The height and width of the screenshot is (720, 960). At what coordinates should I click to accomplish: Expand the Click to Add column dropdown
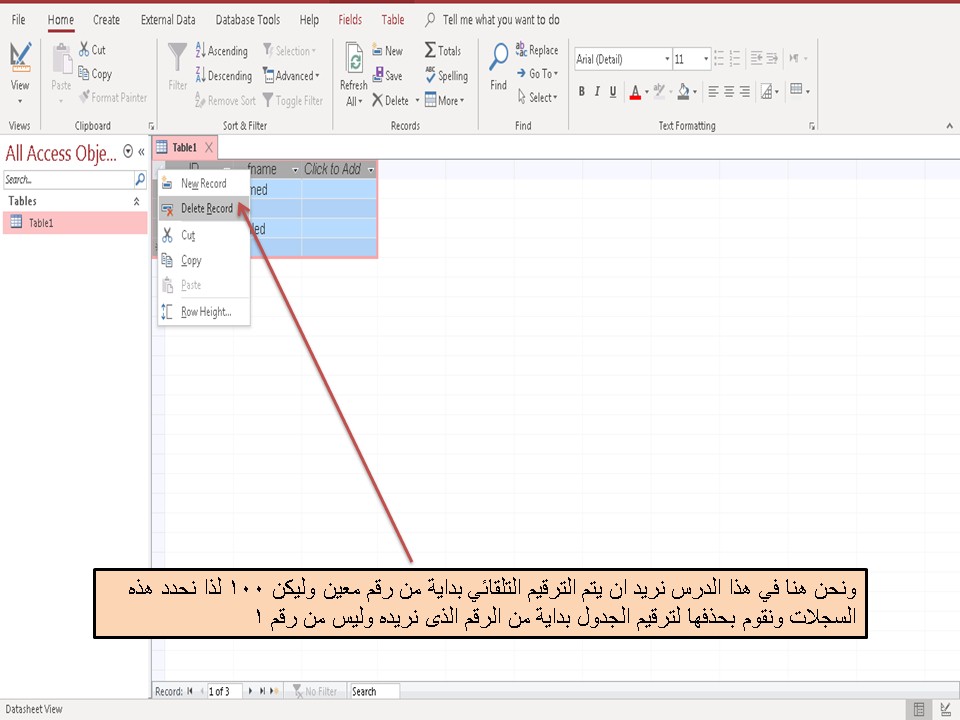pyautogui.click(x=371, y=170)
